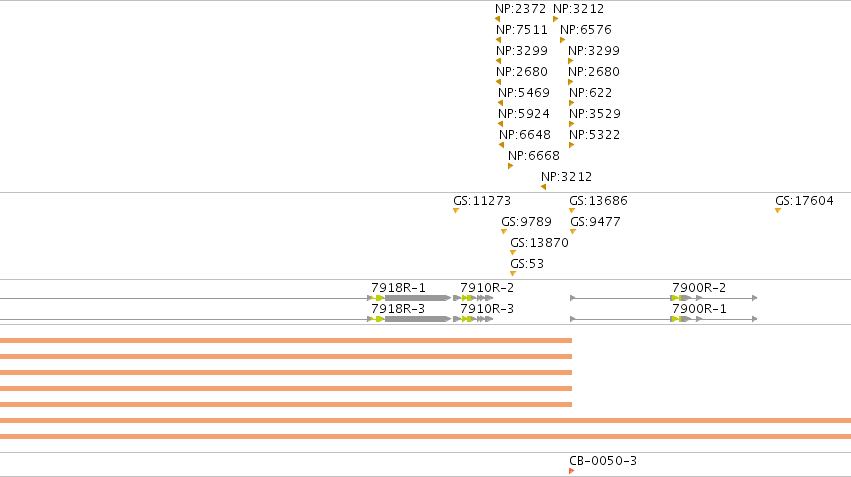
Task: Click the insertion marker under GS:17604
Action: click(778, 211)
